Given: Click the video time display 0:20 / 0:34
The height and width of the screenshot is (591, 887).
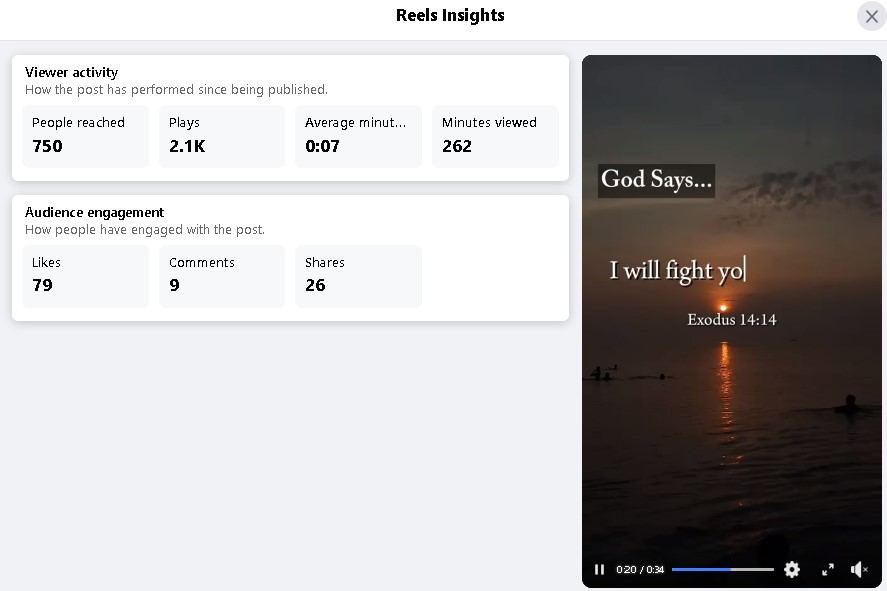Looking at the screenshot, I should tap(640, 569).
